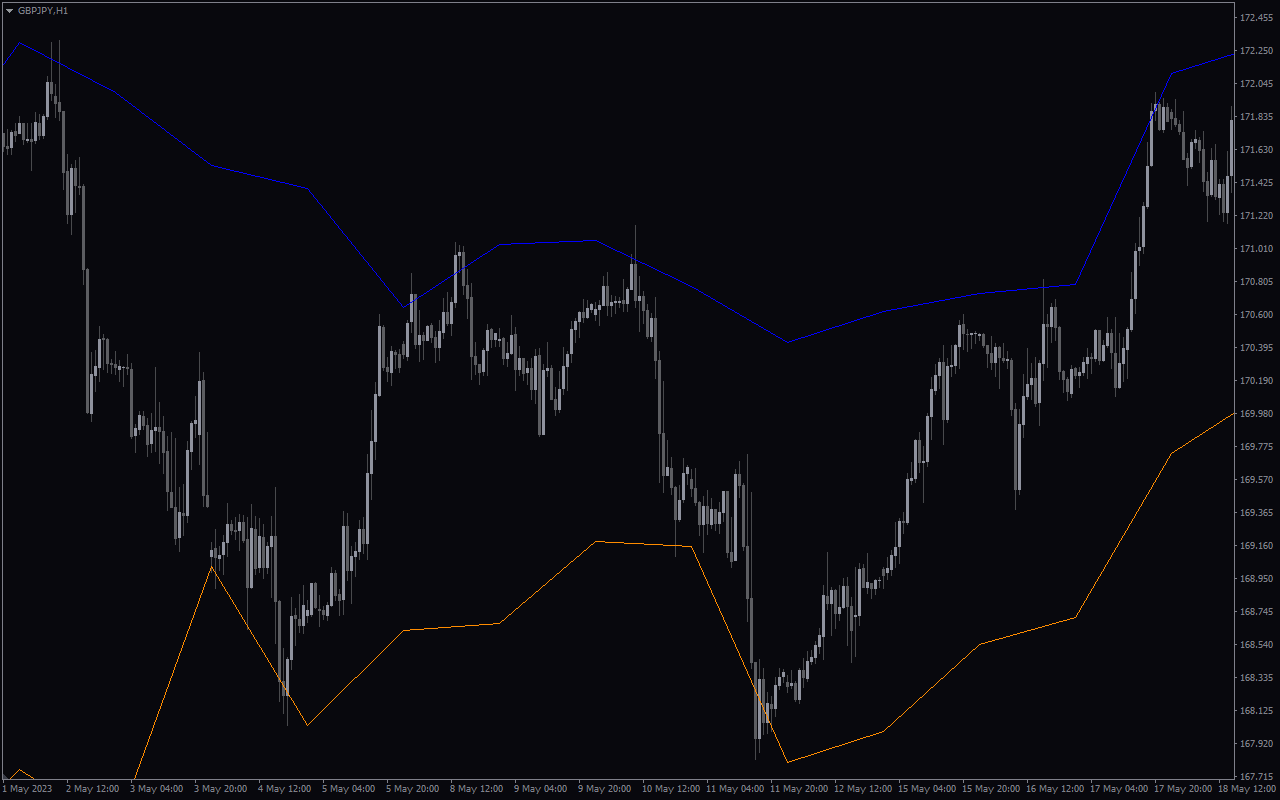Screen dimensions: 1280x800
Task: Click the 11 May 04:00 time label
Action: (x=735, y=789)
